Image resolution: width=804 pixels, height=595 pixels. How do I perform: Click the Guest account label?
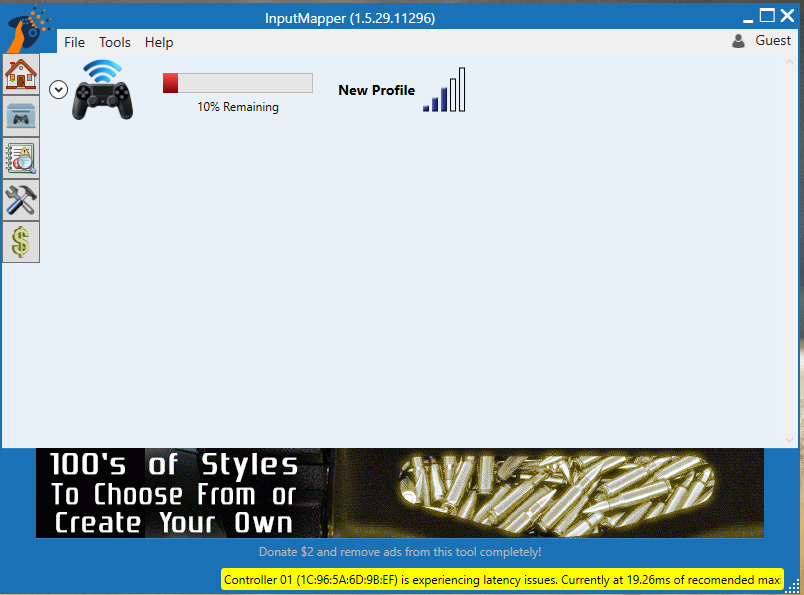pos(773,41)
